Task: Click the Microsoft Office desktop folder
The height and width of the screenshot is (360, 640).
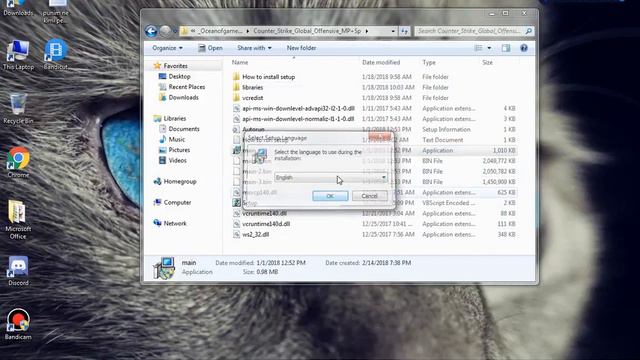Action: click(x=18, y=220)
